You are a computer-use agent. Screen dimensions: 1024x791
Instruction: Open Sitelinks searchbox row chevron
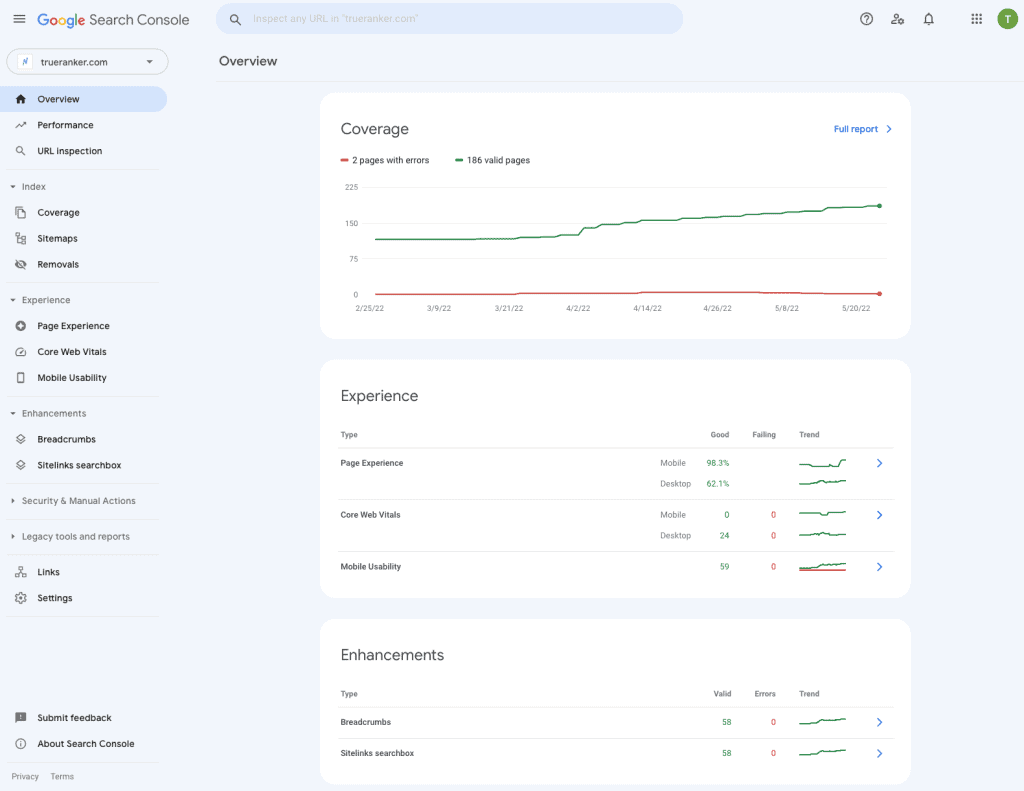(x=879, y=753)
